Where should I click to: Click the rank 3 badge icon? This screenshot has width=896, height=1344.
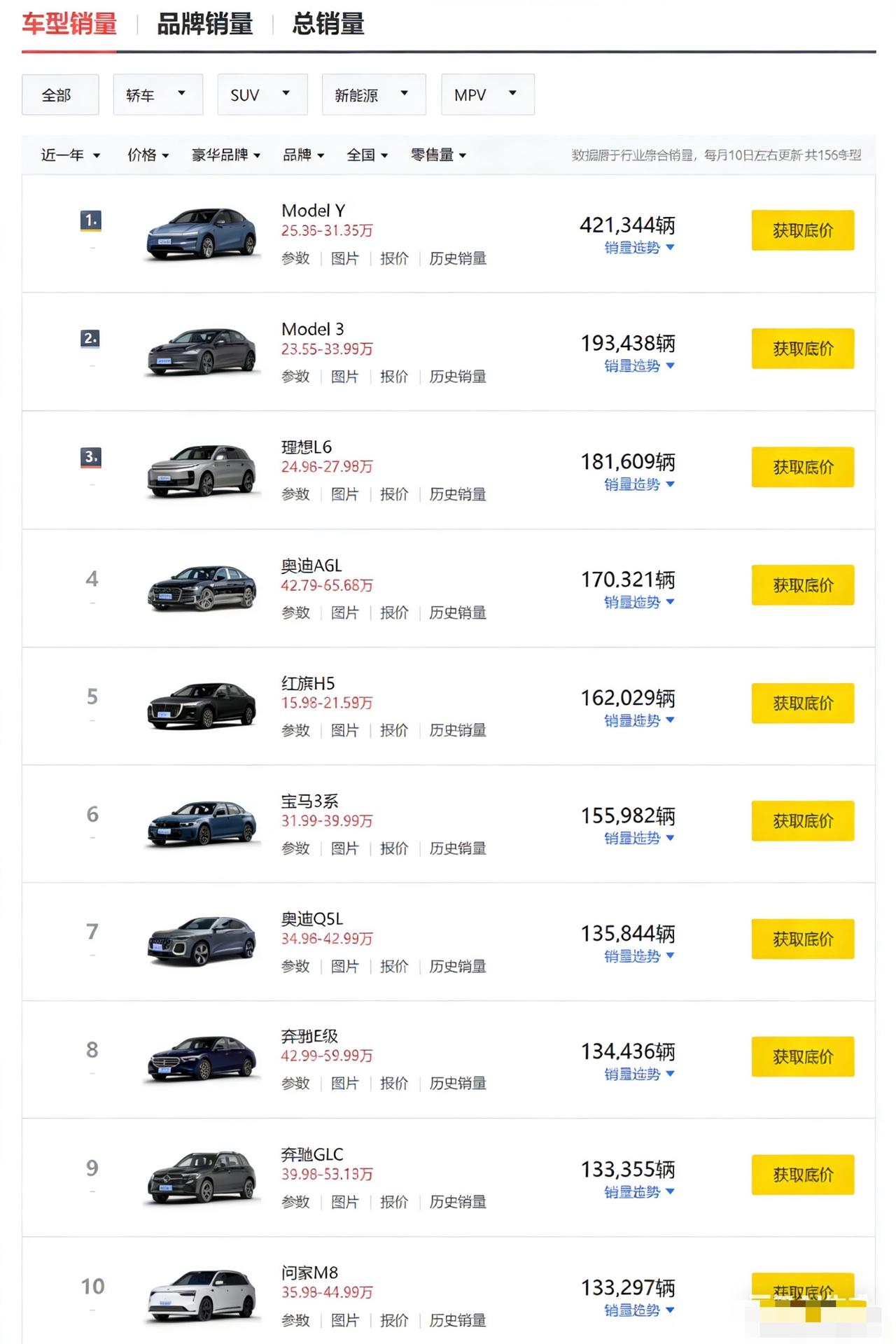(x=91, y=457)
